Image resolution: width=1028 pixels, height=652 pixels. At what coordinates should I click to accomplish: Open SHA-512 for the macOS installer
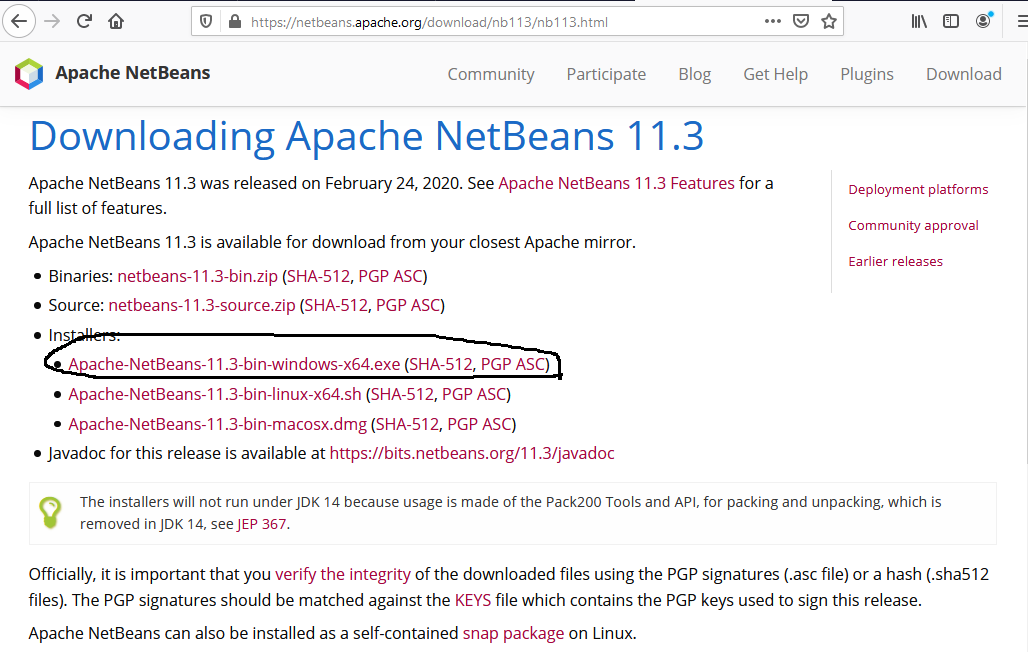(x=408, y=424)
